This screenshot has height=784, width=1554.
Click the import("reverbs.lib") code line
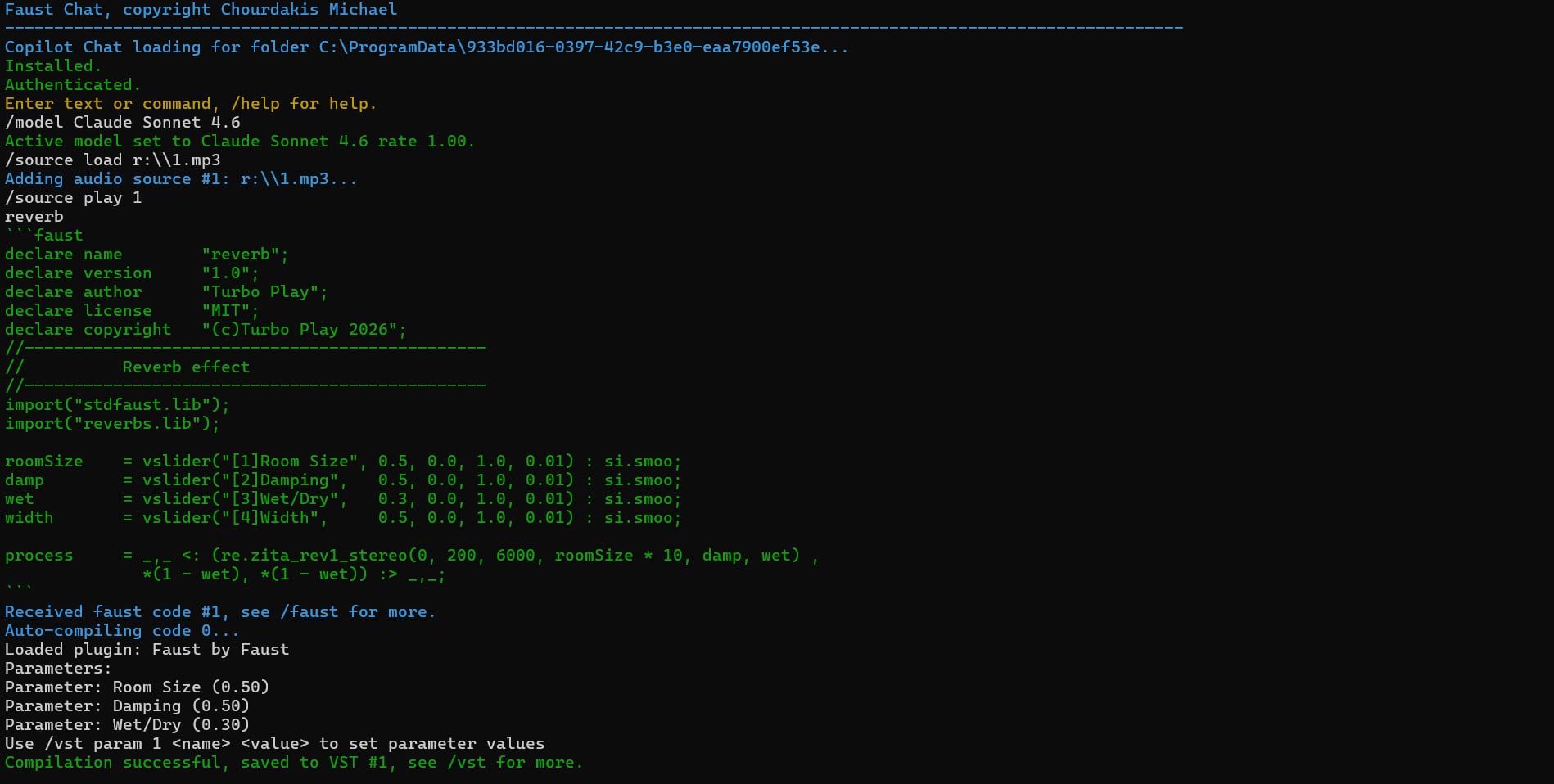pos(112,424)
